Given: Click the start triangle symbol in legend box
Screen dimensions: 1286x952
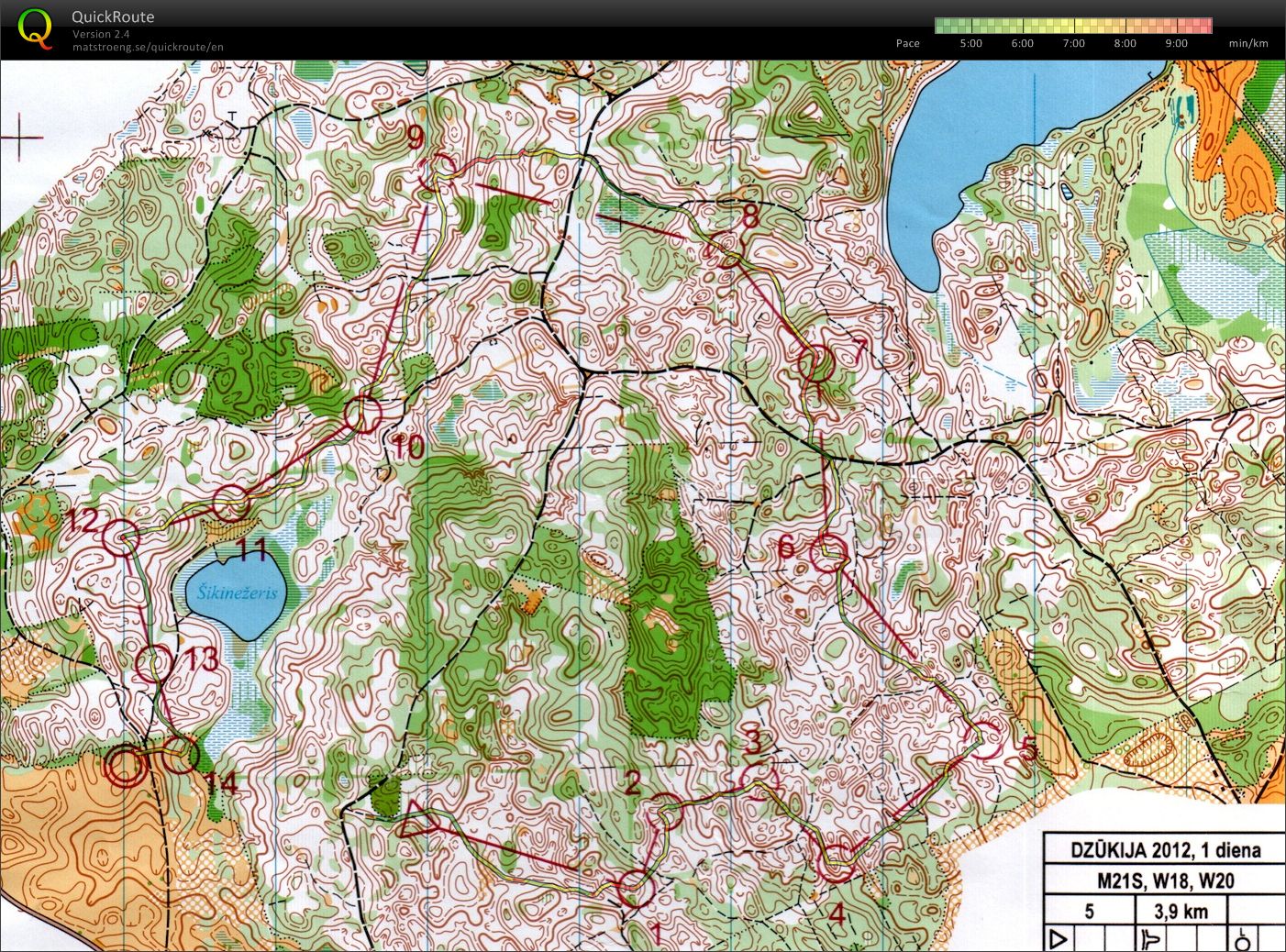Looking at the screenshot, I should 1059,939.
